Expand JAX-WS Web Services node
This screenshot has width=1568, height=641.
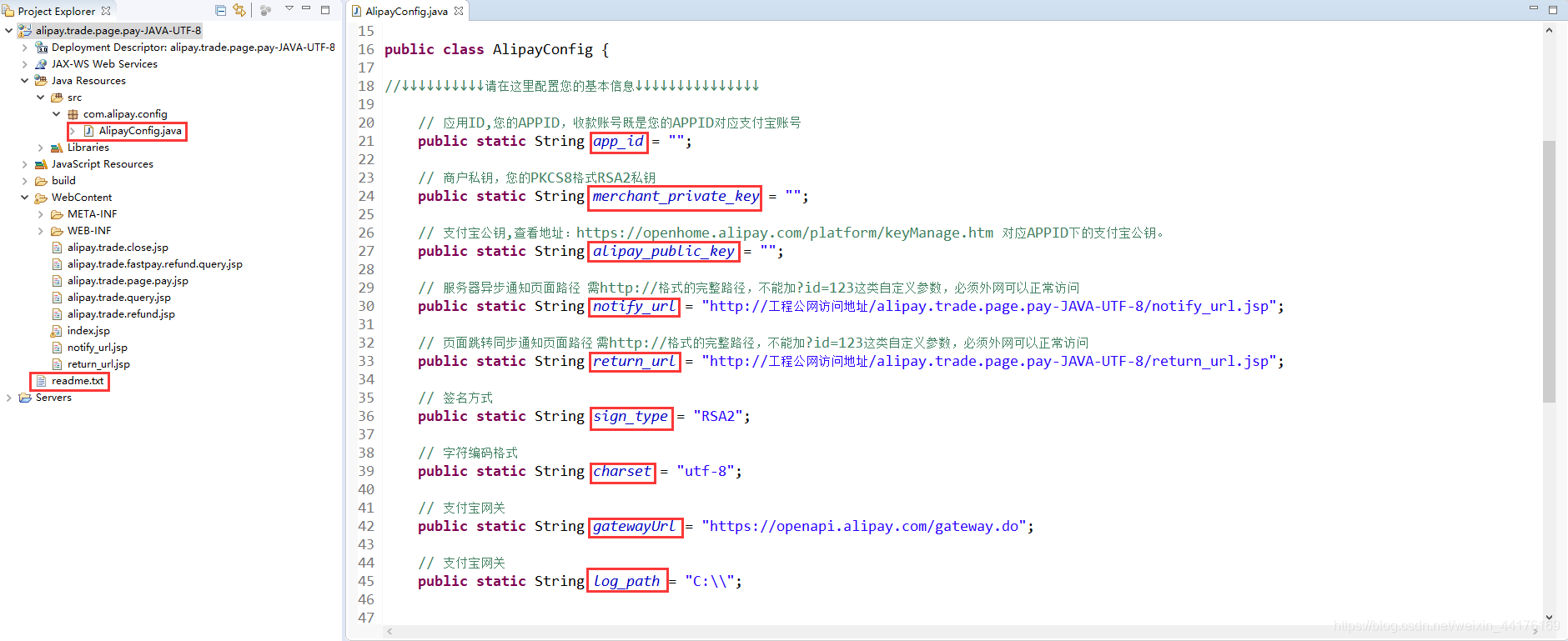[x=25, y=64]
